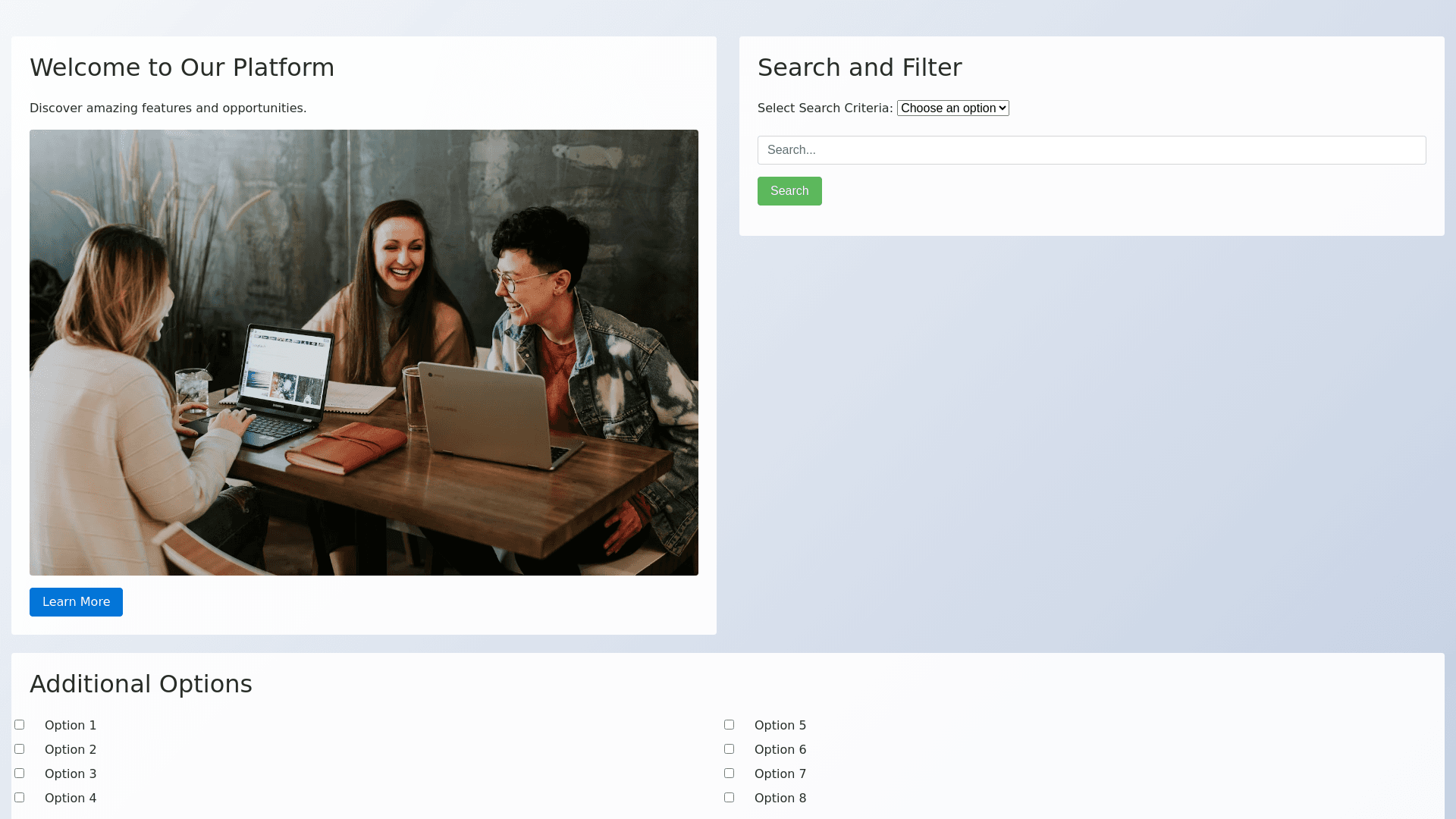Screen dimensions: 1456x819
Task: Open the Choose an option dropdown
Action: pos(952,108)
